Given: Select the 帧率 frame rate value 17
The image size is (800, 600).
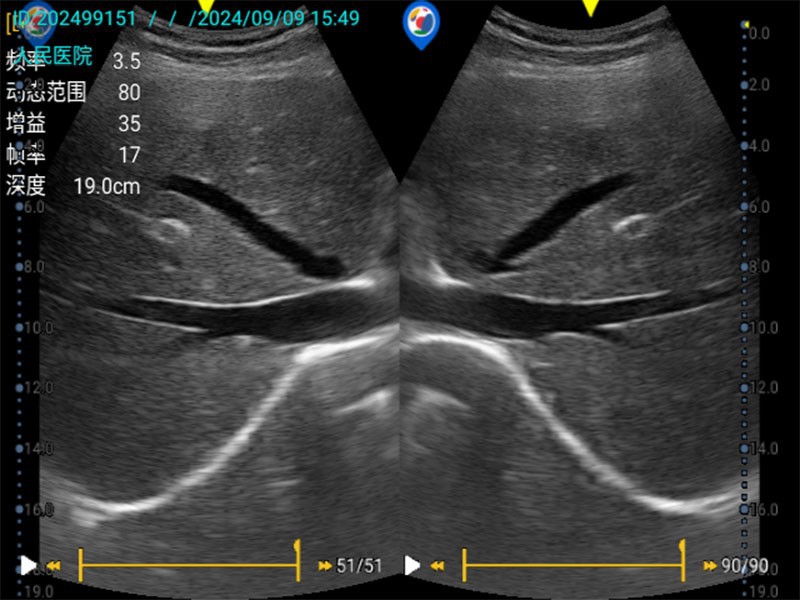Looking at the screenshot, I should pyautogui.click(x=128, y=155).
